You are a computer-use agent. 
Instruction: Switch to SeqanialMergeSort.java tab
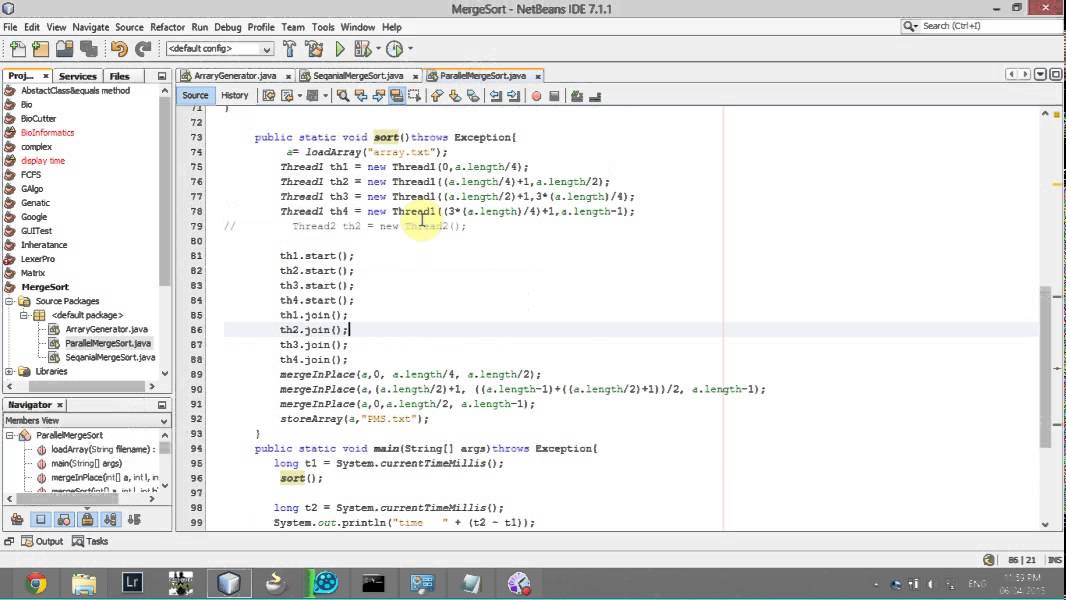358,75
